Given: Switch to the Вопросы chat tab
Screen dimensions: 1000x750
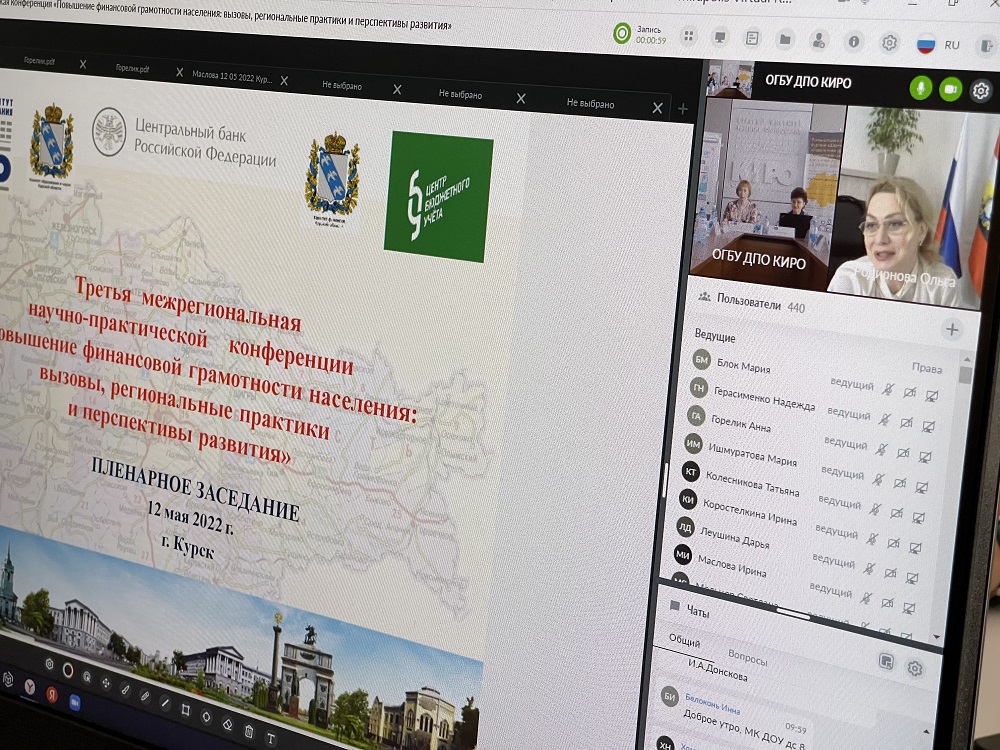Looking at the screenshot, I should pyautogui.click(x=747, y=659).
